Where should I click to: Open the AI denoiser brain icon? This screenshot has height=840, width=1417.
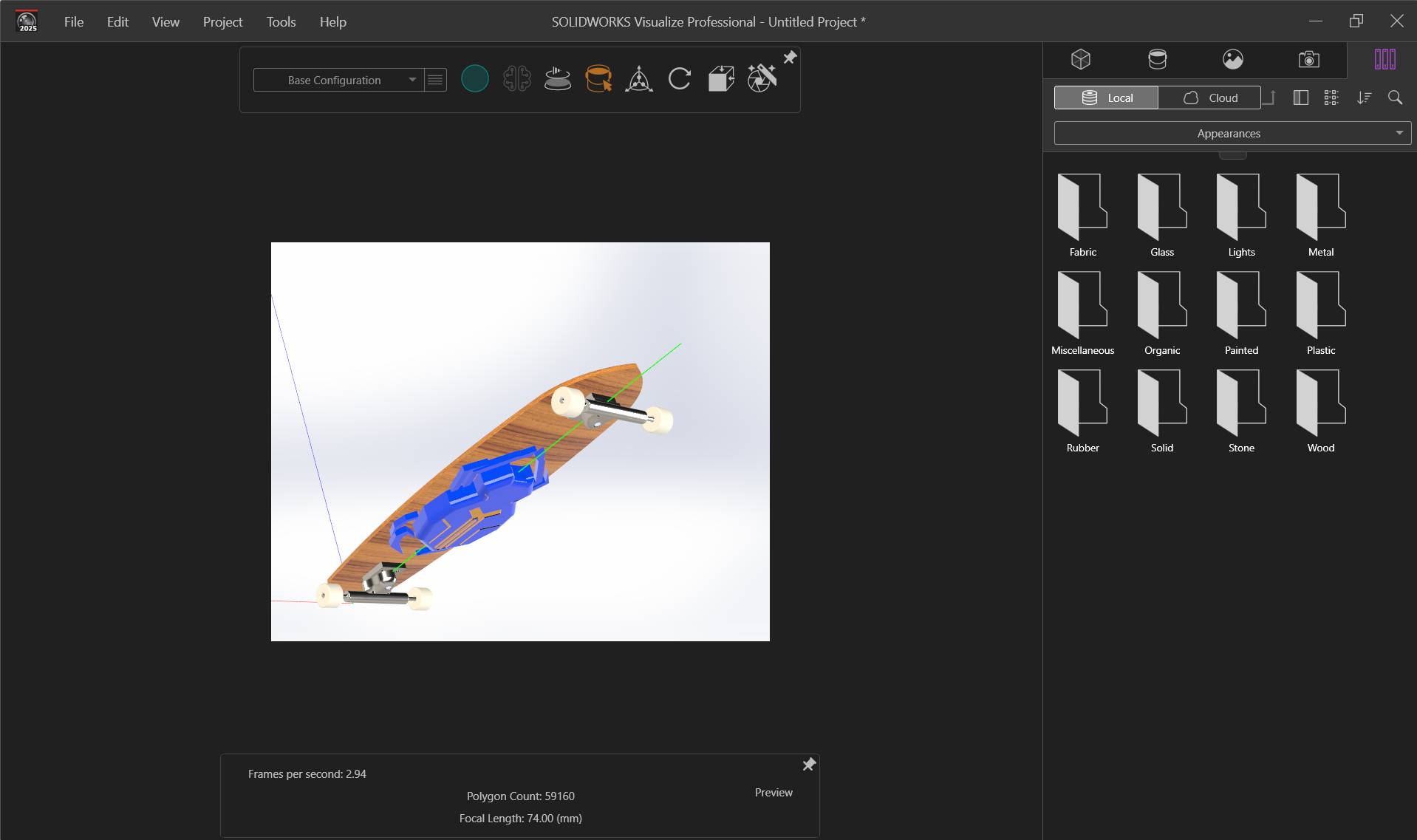click(518, 78)
